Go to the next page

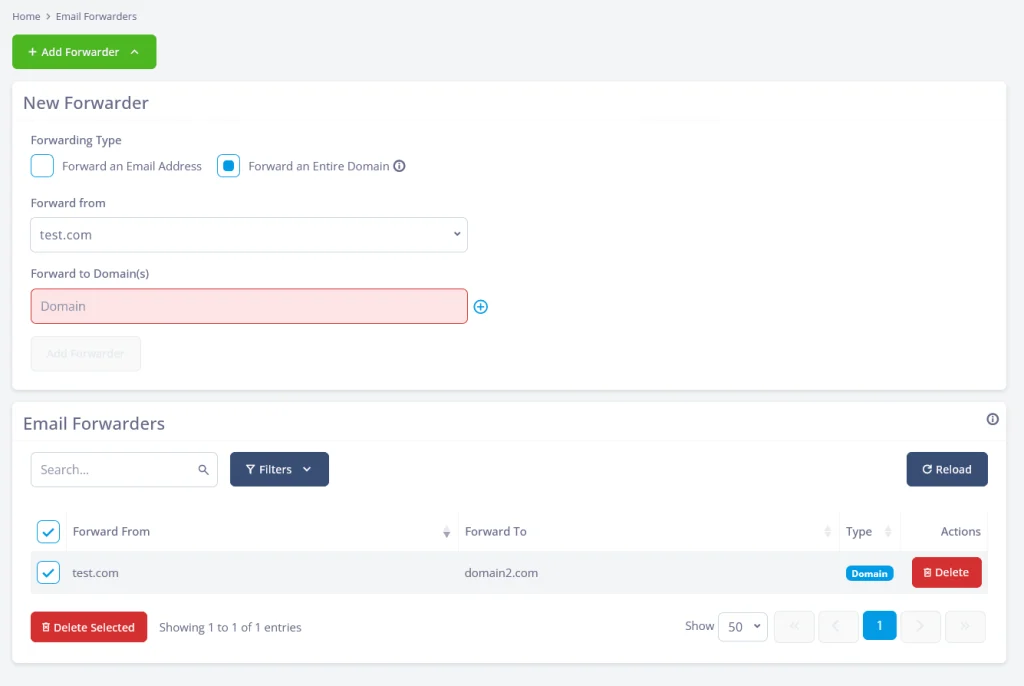click(920, 626)
